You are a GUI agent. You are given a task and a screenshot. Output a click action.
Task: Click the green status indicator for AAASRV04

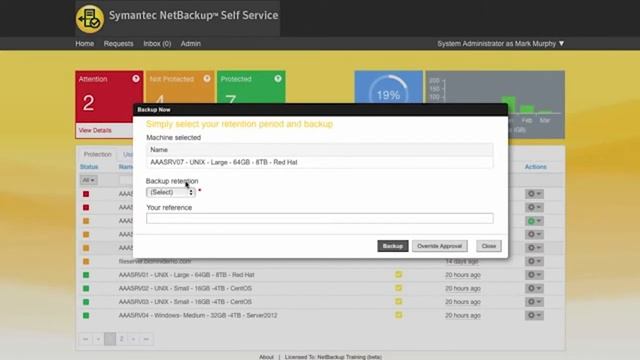click(x=86, y=315)
